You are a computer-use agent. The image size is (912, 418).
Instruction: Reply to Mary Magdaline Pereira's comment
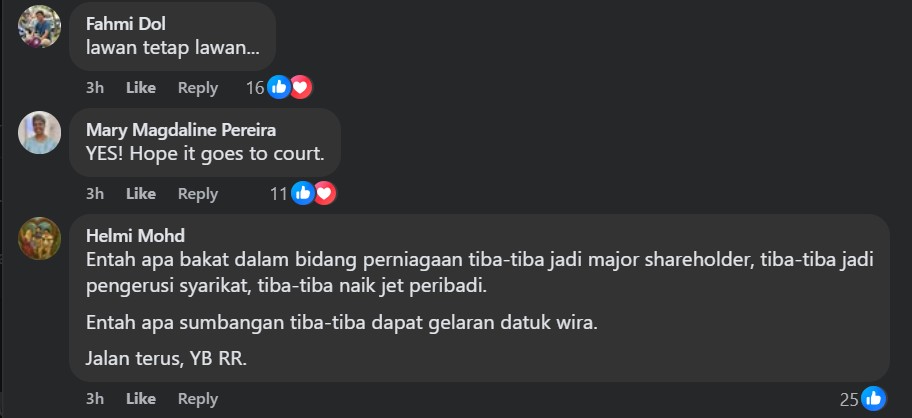[198, 194]
